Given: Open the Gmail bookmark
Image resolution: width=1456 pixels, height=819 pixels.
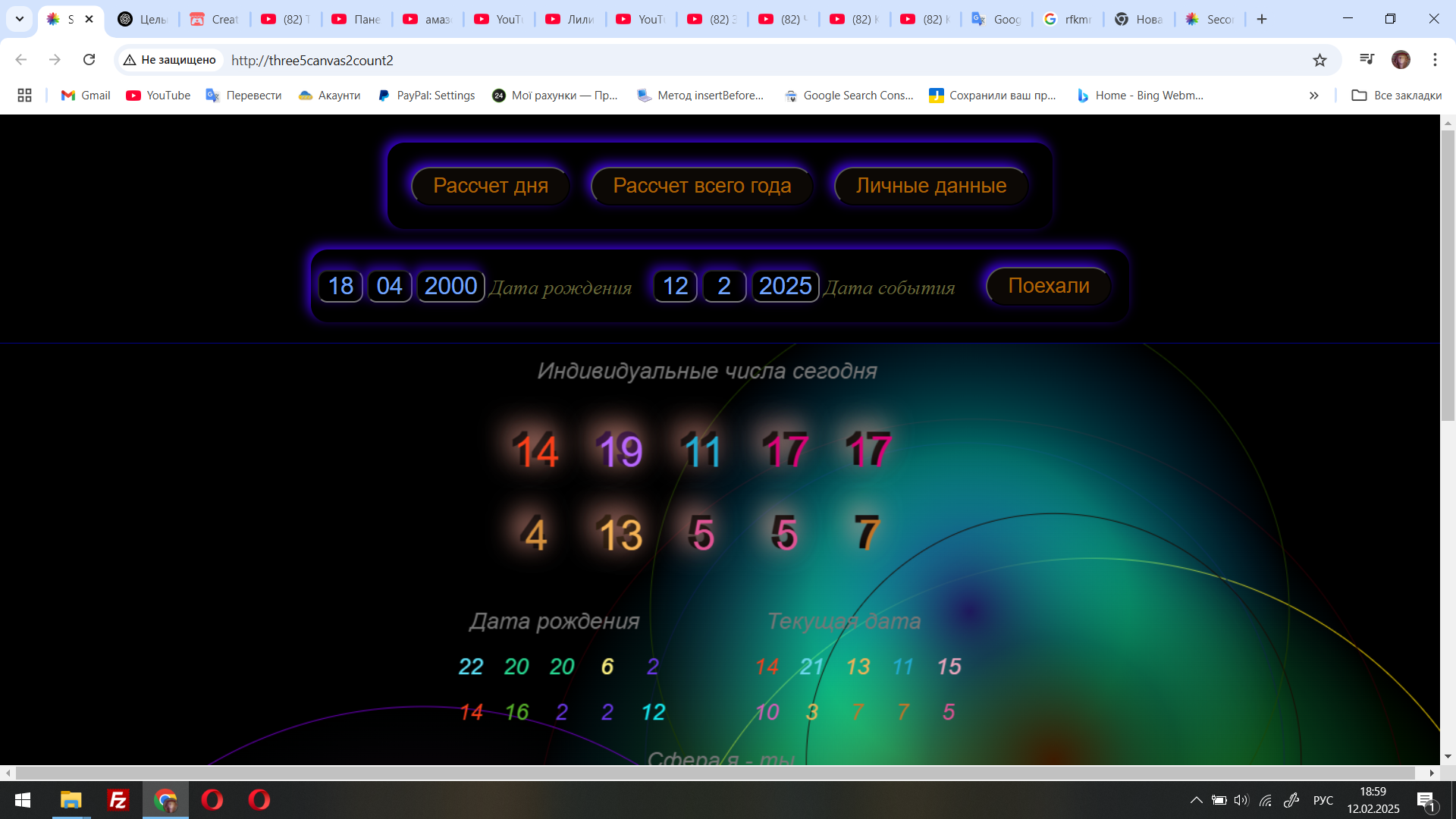Looking at the screenshot, I should click(x=86, y=95).
